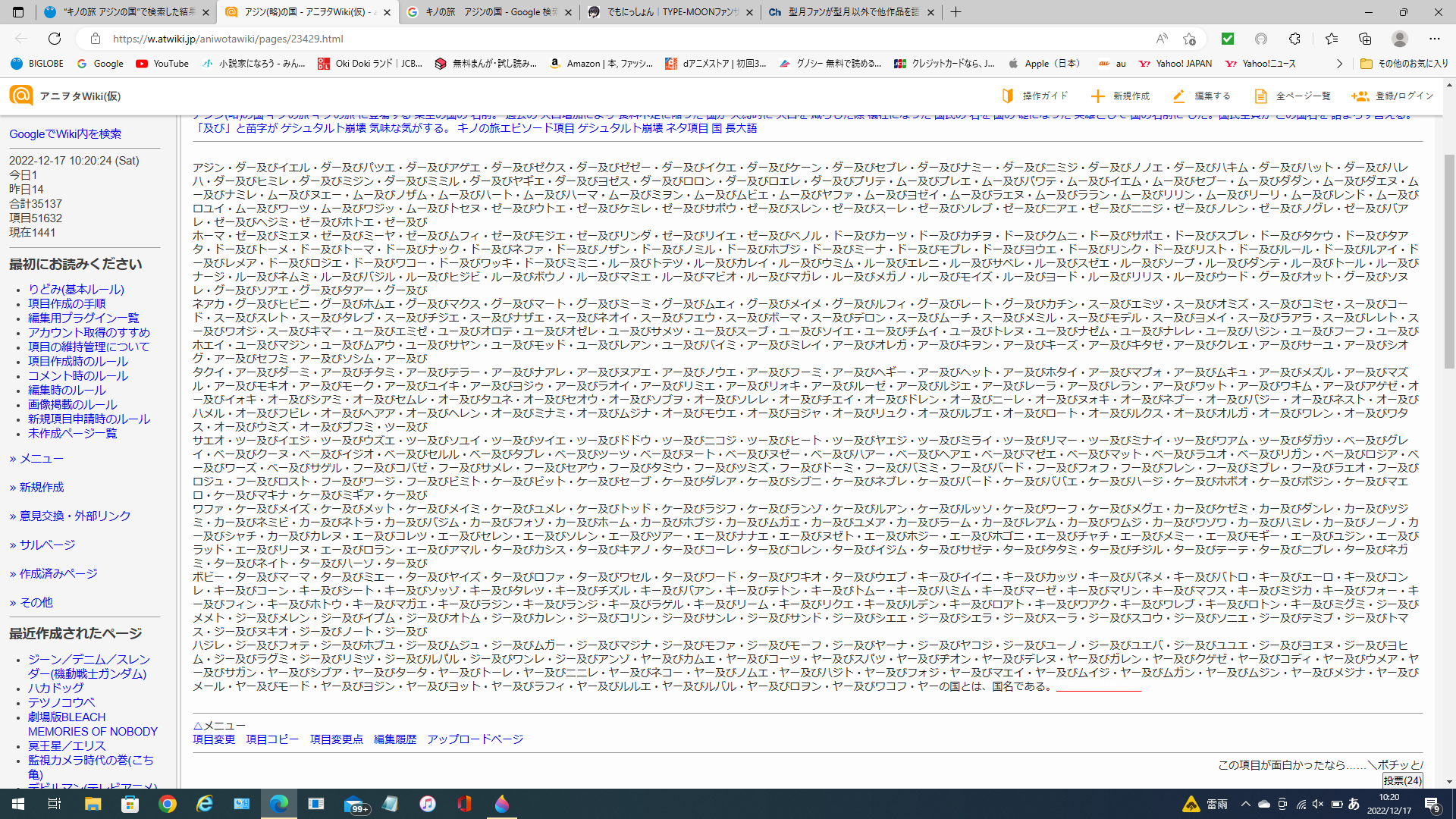This screenshot has height=819, width=1456.
Task: Open Chrome from the taskbar
Action: coord(168,804)
